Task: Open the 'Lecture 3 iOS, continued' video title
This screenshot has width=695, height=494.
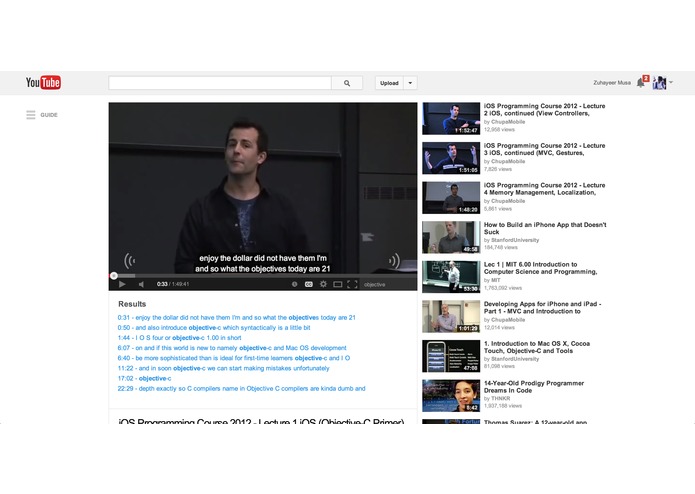Action: pyautogui.click(x=544, y=149)
